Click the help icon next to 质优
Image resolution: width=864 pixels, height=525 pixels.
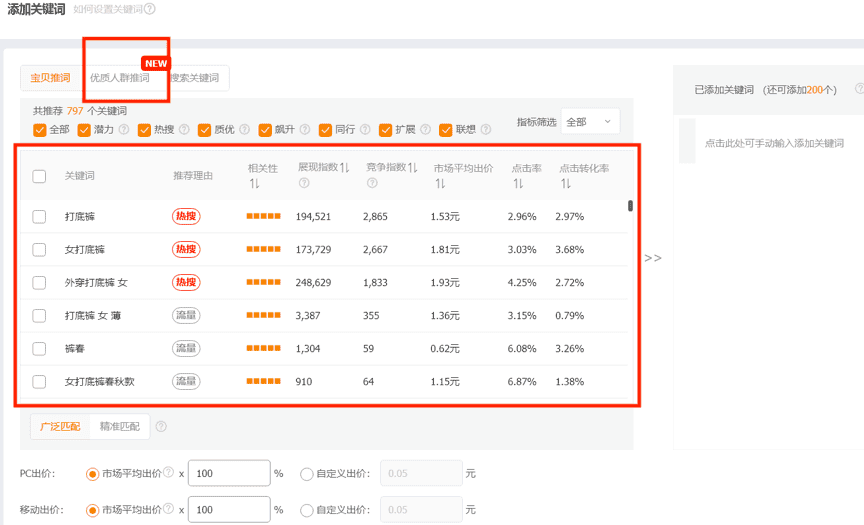point(245,129)
